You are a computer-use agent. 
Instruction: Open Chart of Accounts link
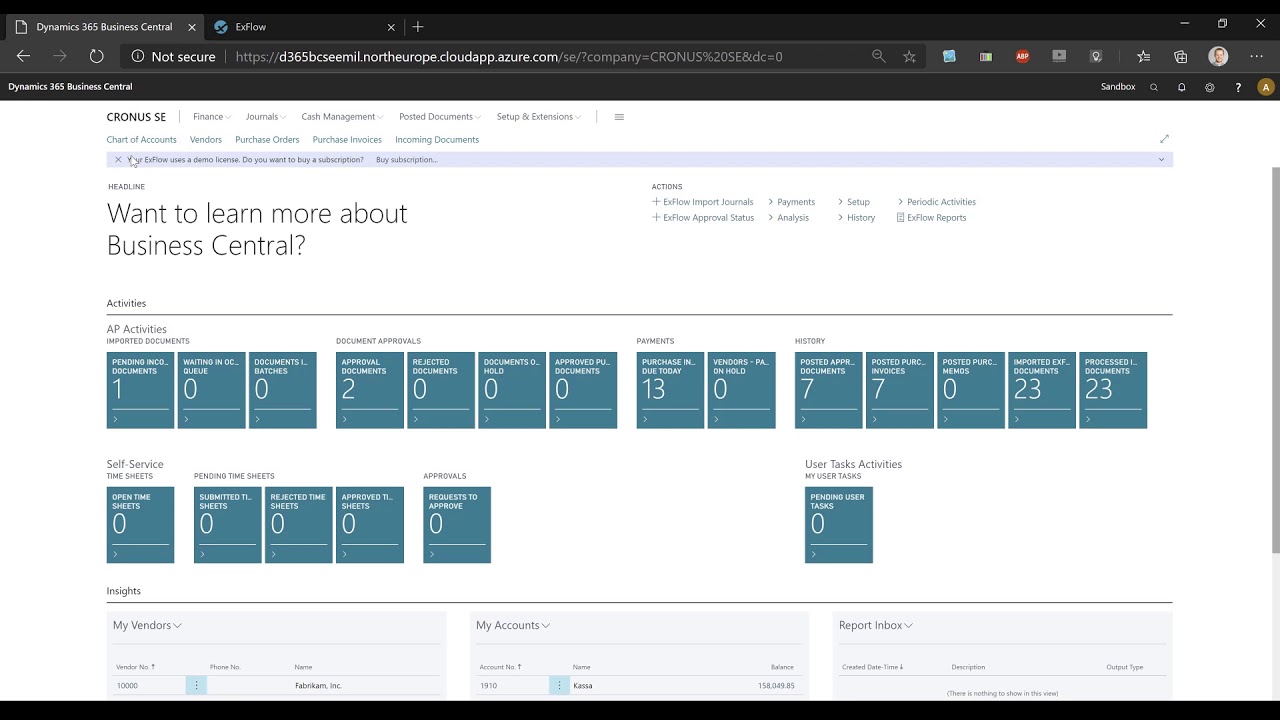pyautogui.click(x=141, y=140)
